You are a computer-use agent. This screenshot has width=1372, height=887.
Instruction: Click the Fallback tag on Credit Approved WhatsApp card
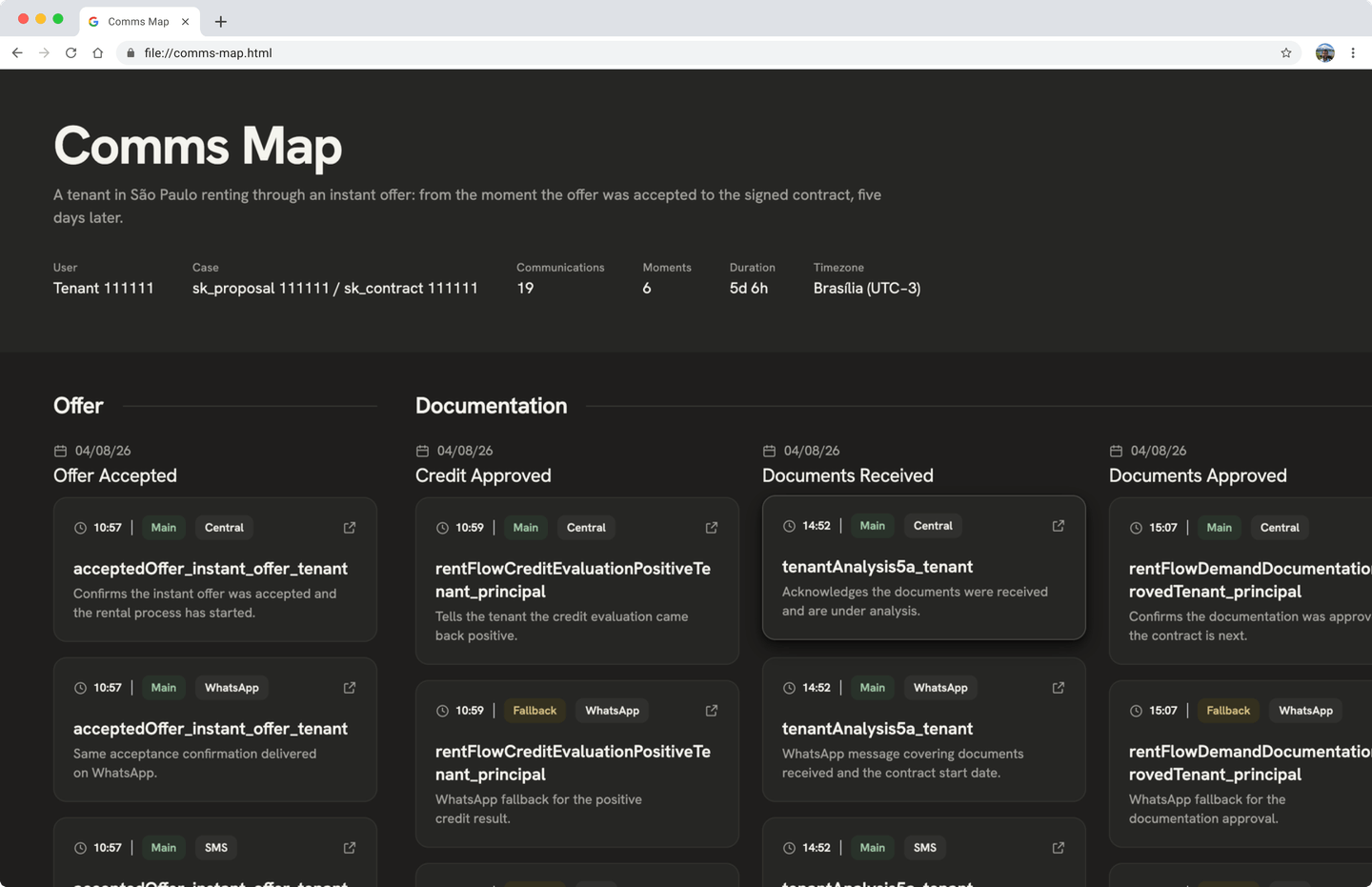coord(535,711)
